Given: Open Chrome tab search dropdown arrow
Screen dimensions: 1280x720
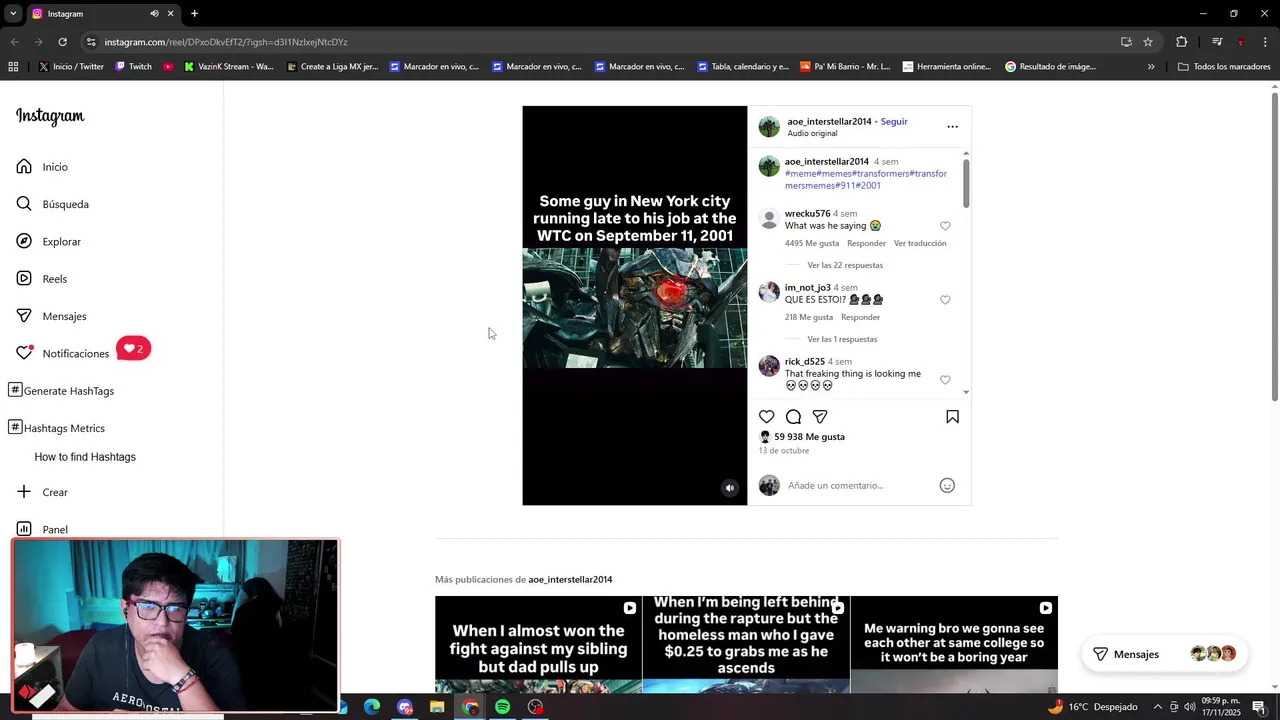Looking at the screenshot, I should coord(13,14).
